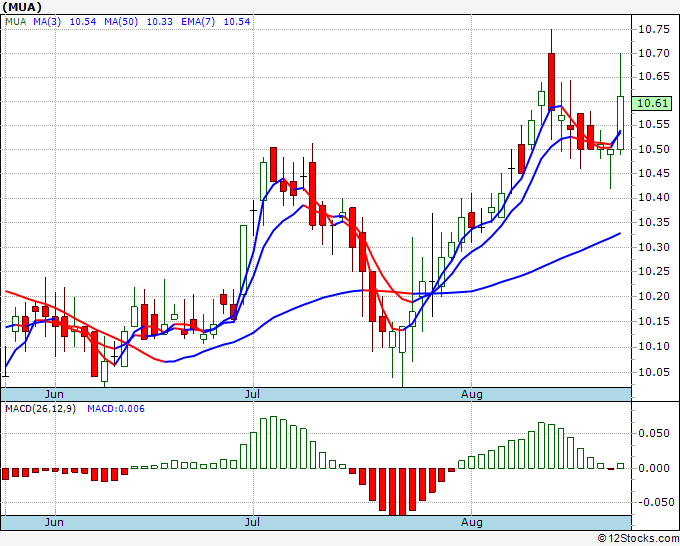Select the 10.20 price axis label
The width and height of the screenshot is (680, 546).
(x=654, y=297)
